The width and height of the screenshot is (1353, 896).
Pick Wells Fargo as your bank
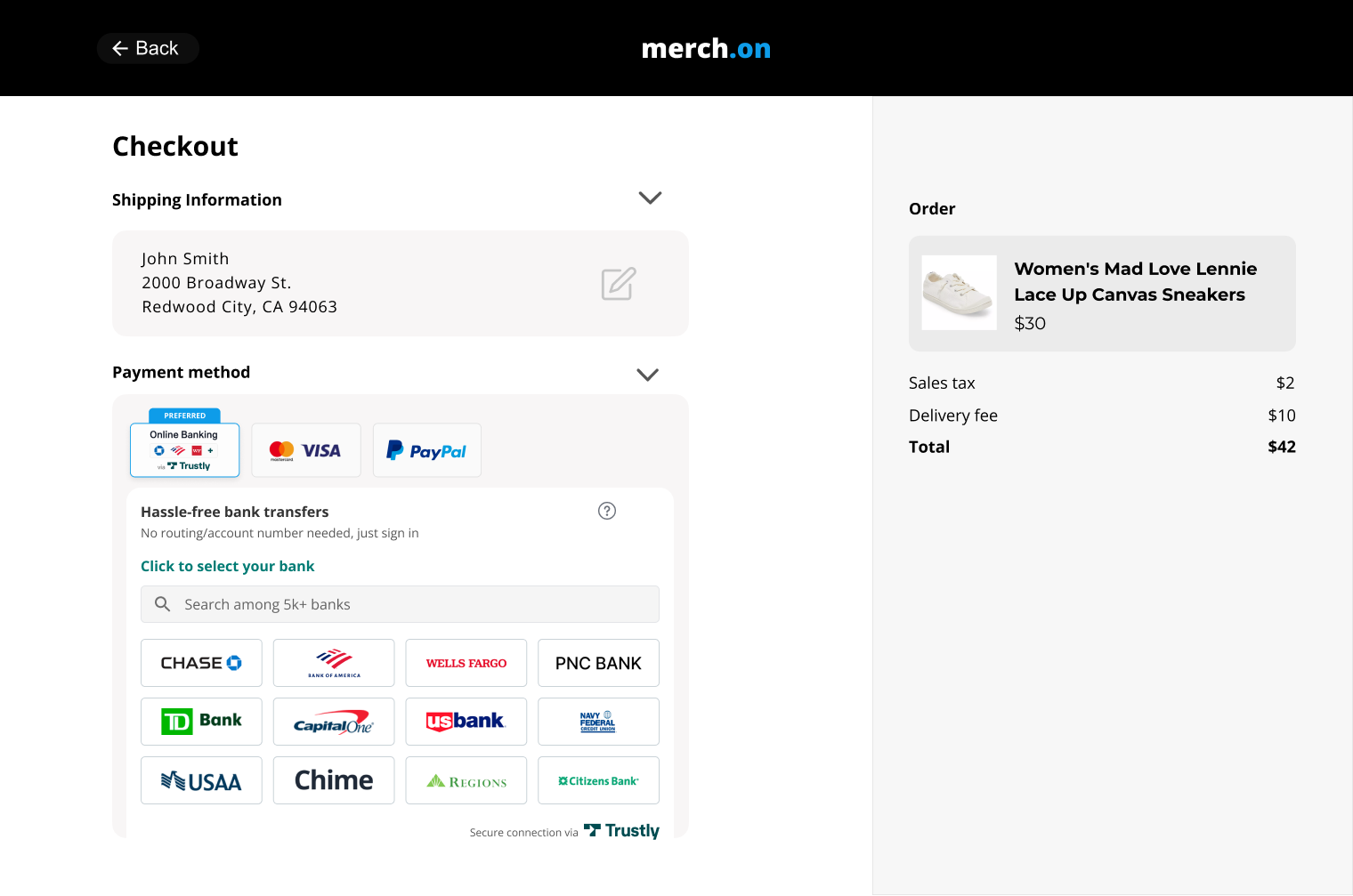[x=466, y=663]
